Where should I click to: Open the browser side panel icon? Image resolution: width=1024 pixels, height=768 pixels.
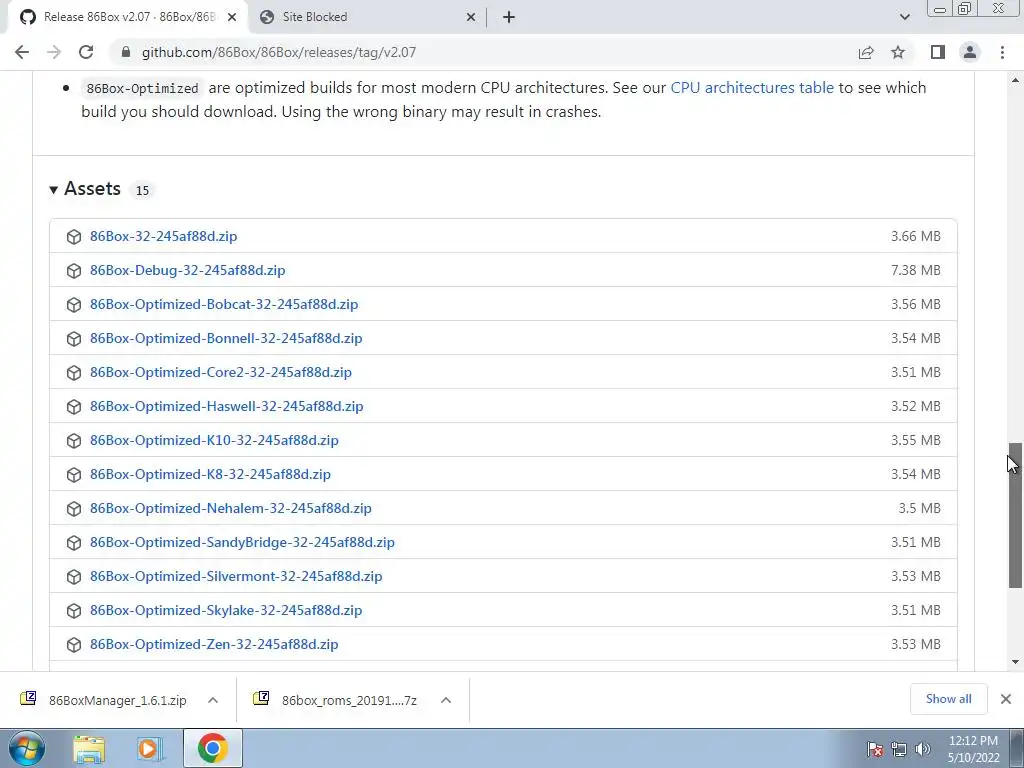coord(938,52)
